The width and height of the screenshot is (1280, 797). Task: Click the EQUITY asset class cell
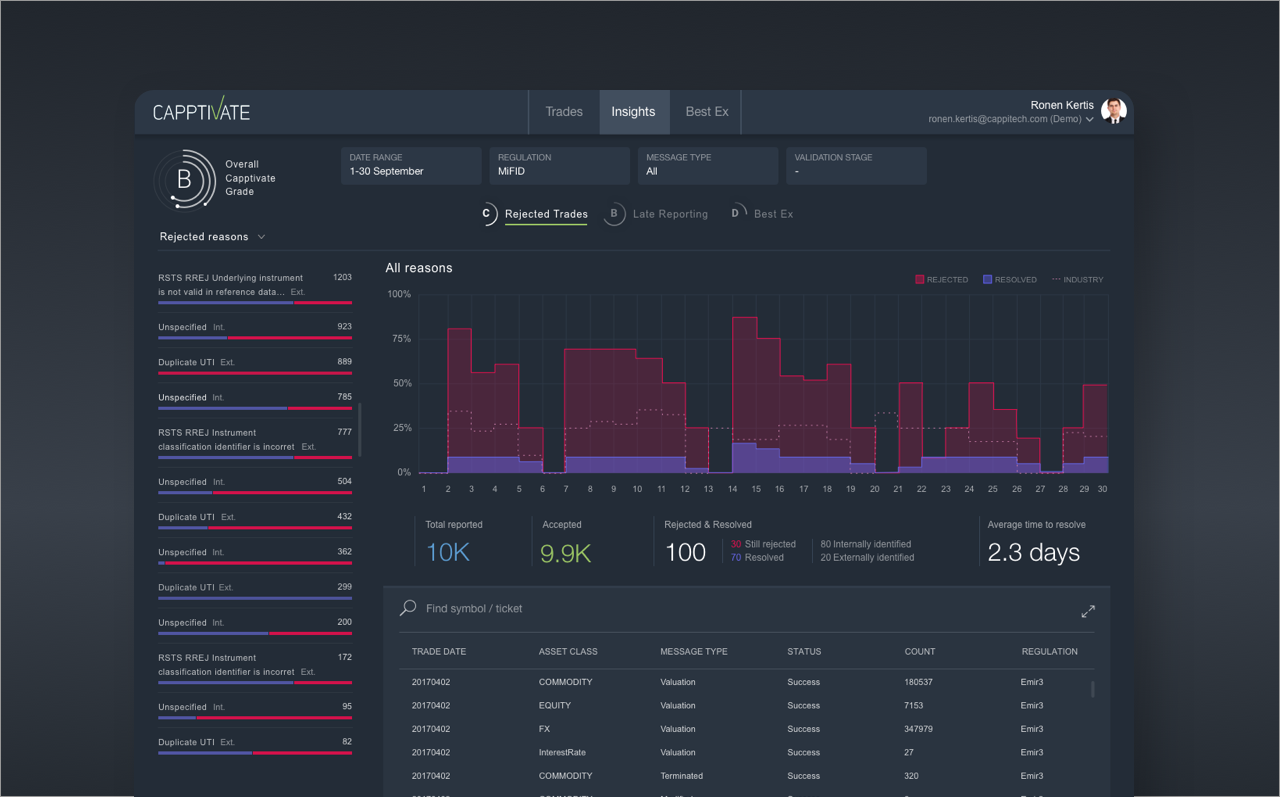click(555, 706)
